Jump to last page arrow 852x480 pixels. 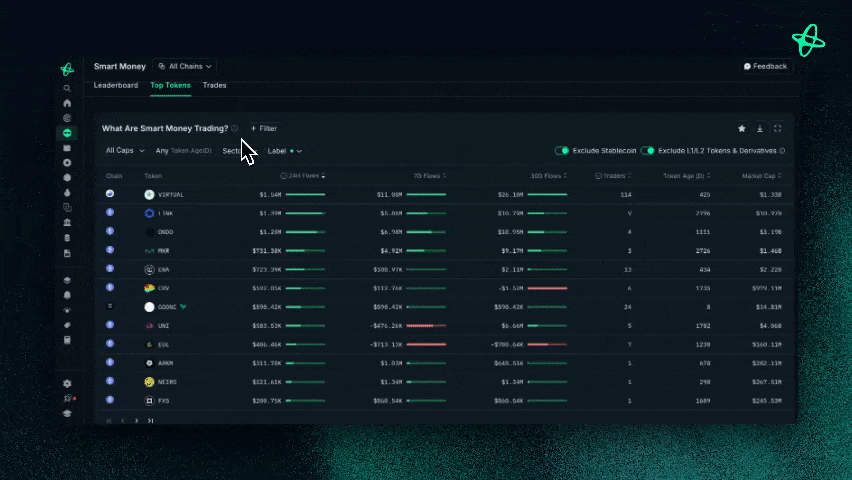[x=151, y=421]
